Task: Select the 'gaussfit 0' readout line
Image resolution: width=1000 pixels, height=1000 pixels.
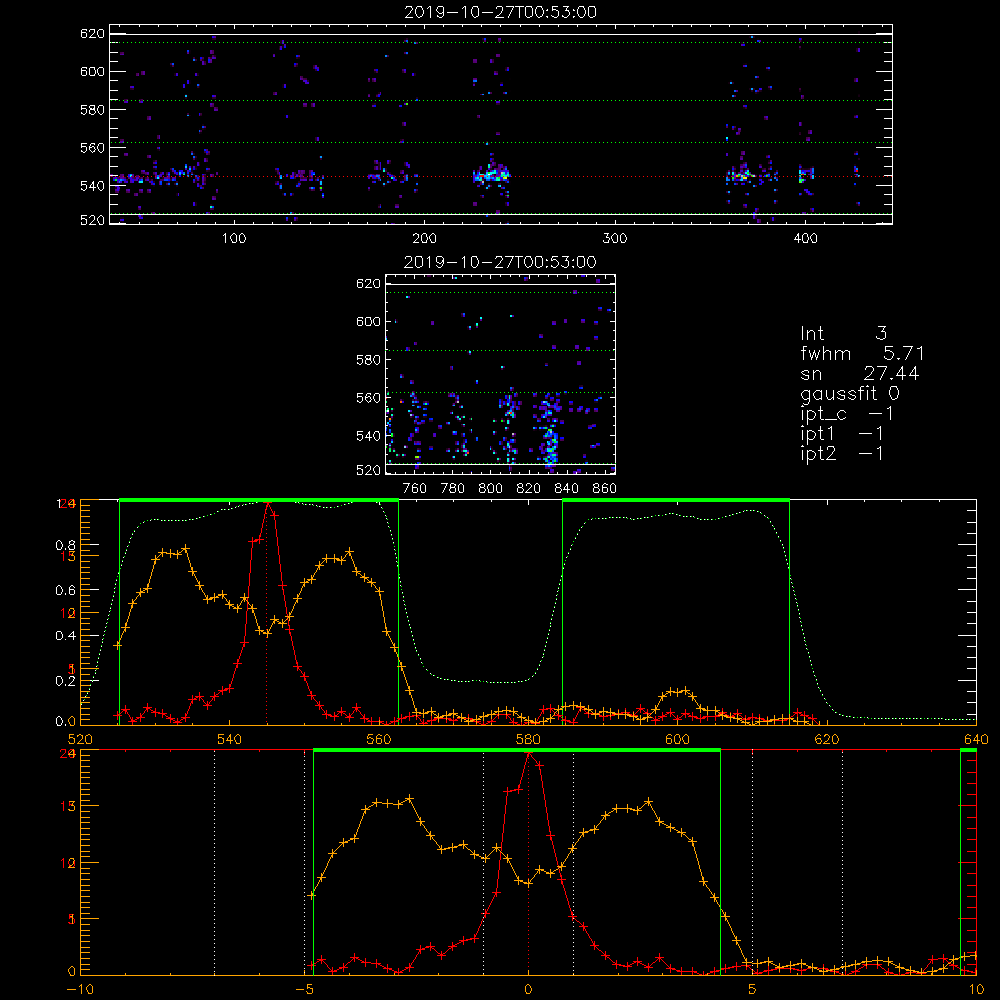Action: coord(849,393)
